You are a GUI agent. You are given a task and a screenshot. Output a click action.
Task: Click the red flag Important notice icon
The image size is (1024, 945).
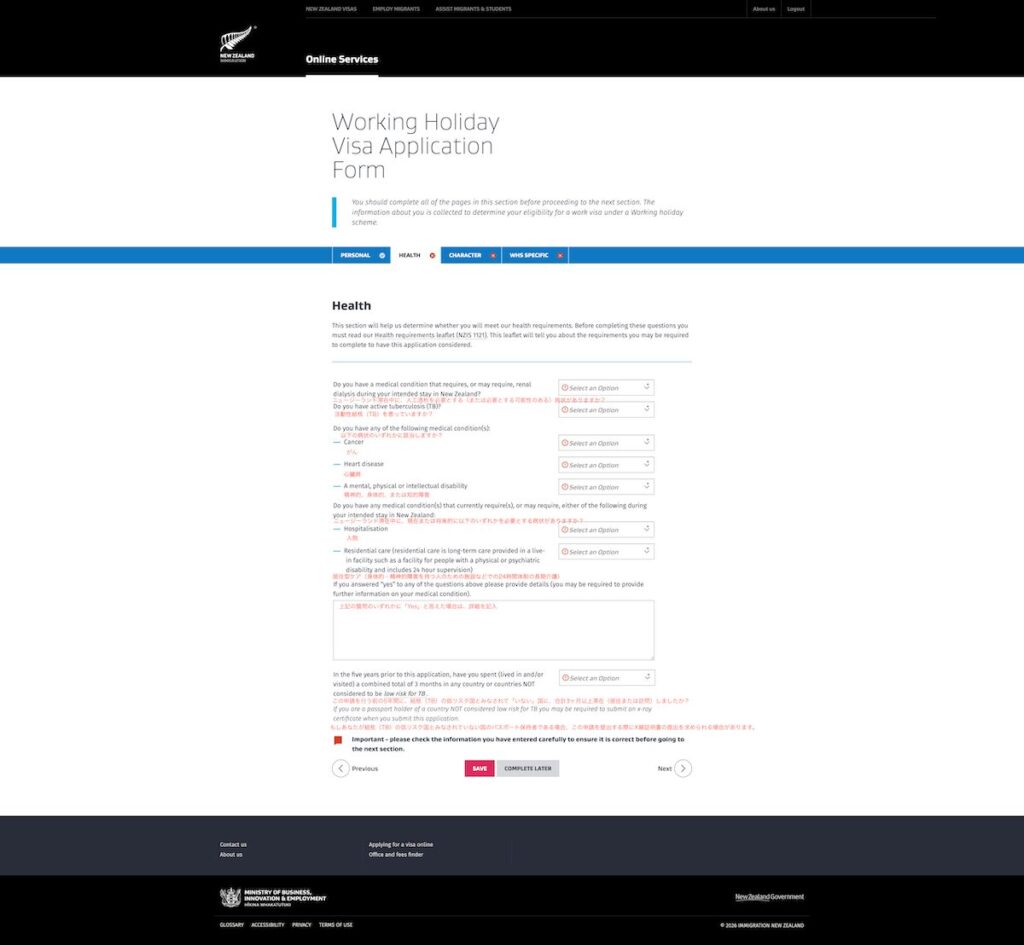click(338, 741)
